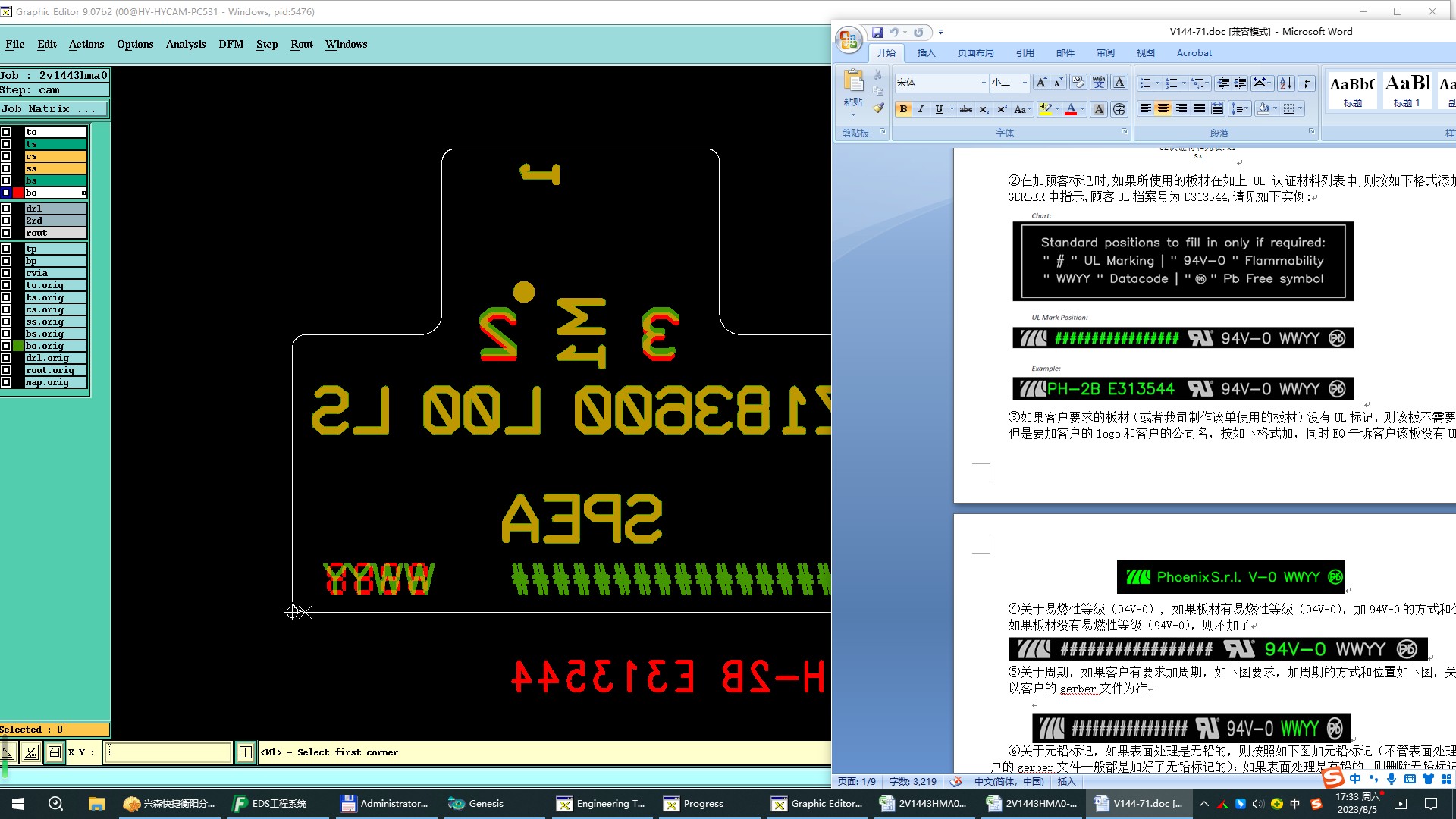Open the font size (小二) dropdown
The height and width of the screenshot is (819, 1456).
pyautogui.click(x=1025, y=83)
